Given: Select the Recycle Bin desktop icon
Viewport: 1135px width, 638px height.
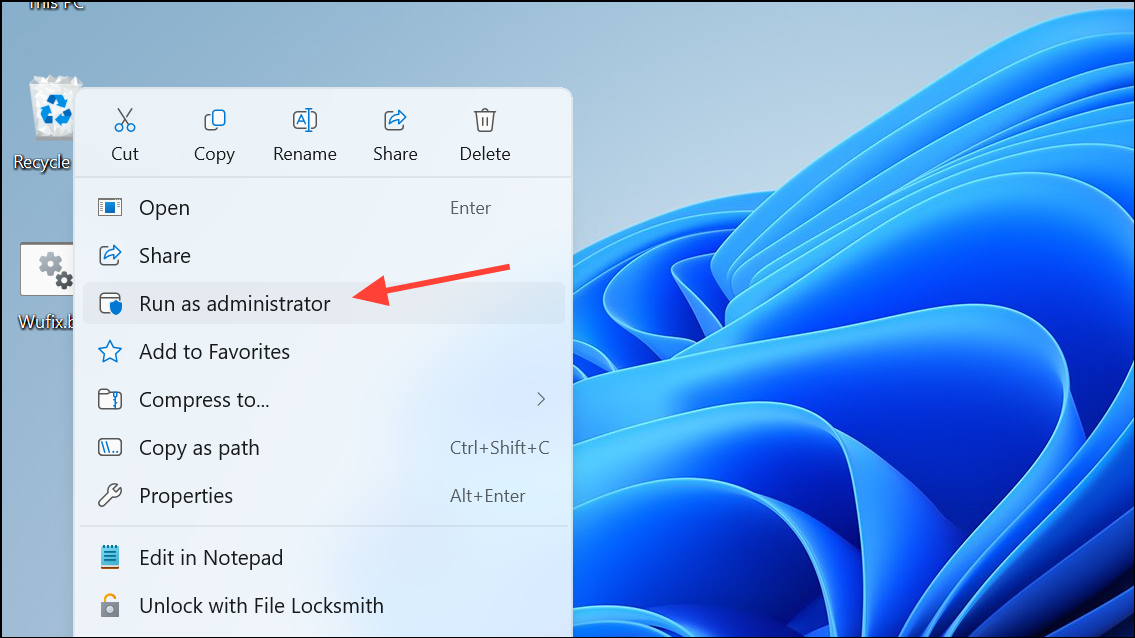Looking at the screenshot, I should [x=54, y=107].
